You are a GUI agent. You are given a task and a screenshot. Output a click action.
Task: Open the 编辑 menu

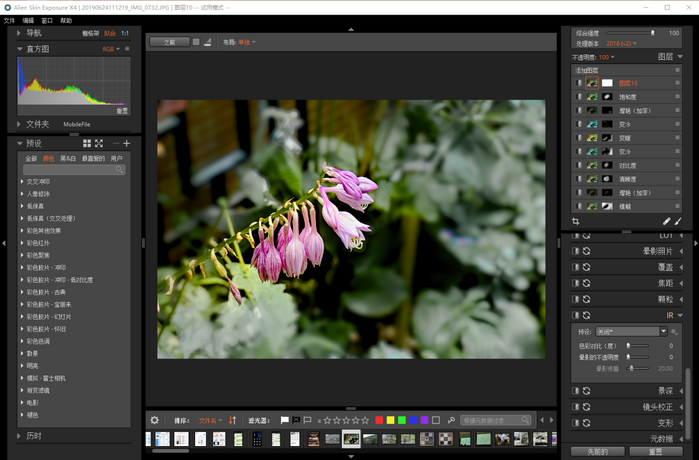[28, 20]
